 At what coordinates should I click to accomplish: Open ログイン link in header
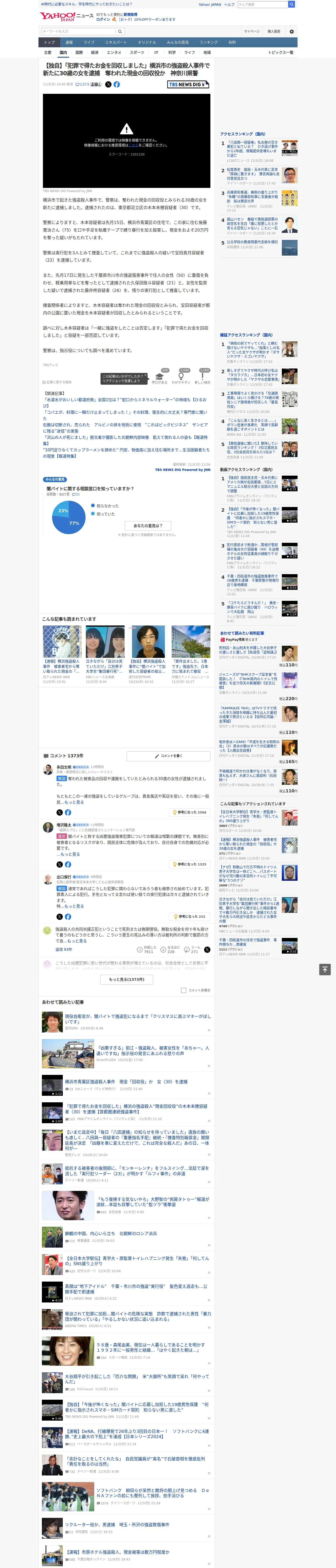(103, 20)
